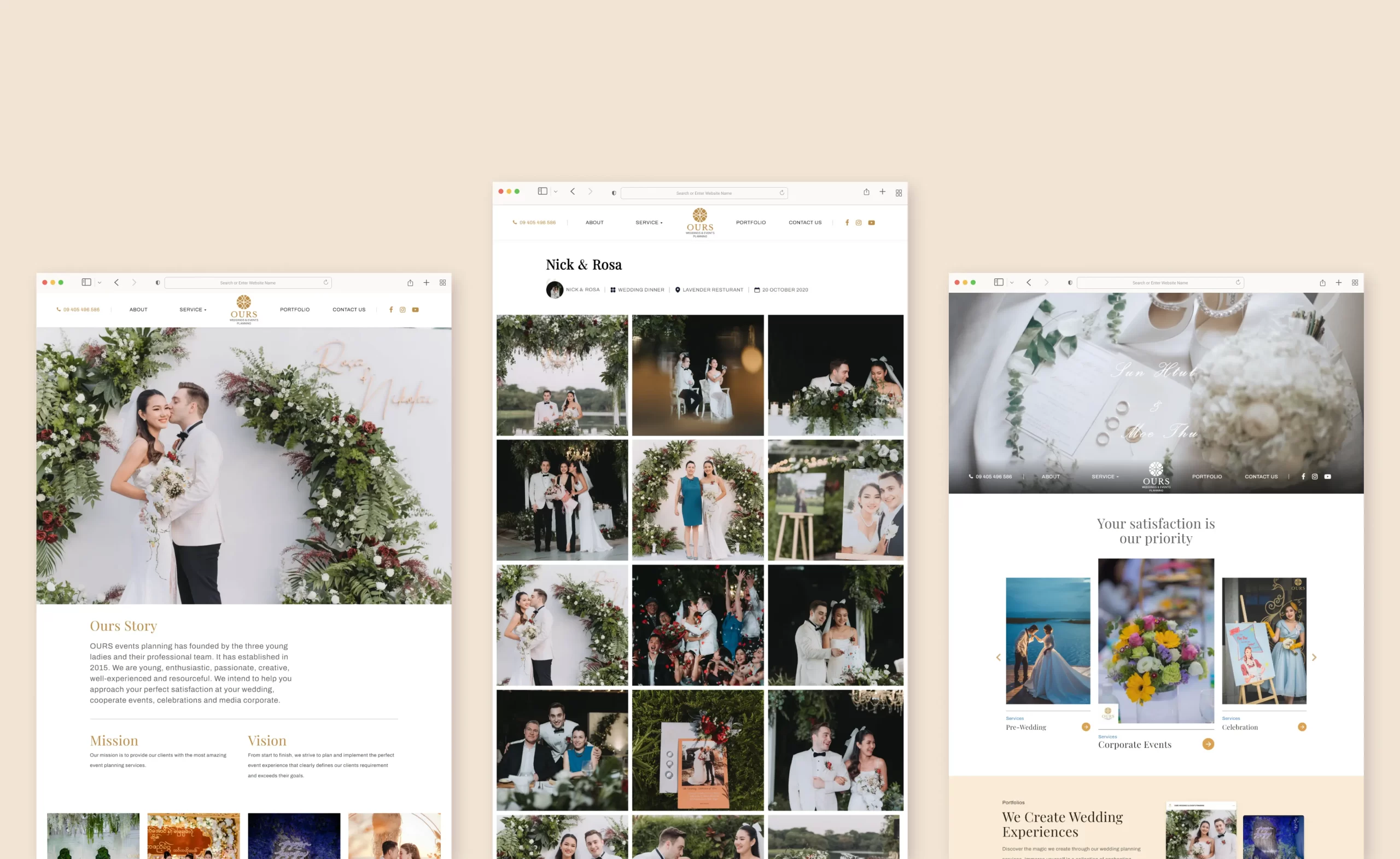1400x859 pixels.
Task: Open Instagram icon in the right window
Action: 1315,477
